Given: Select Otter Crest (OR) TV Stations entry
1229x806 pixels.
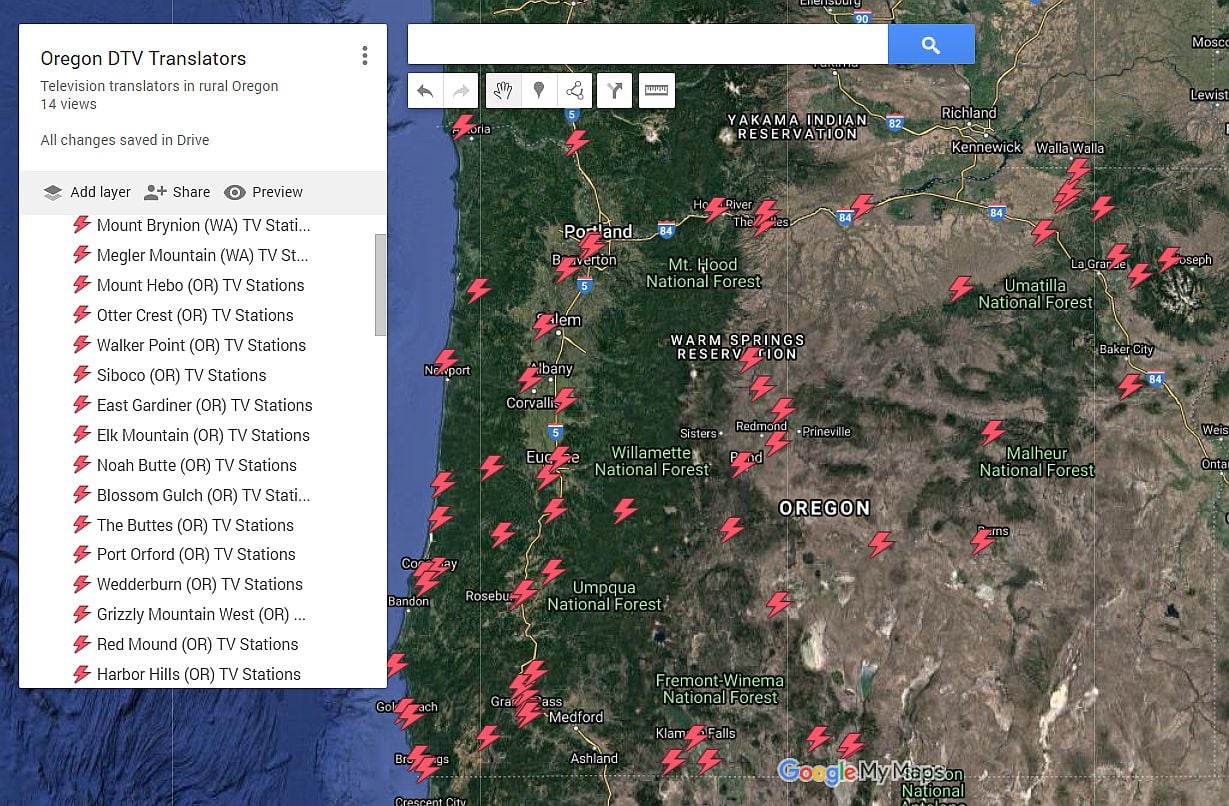Looking at the screenshot, I should click(x=197, y=316).
